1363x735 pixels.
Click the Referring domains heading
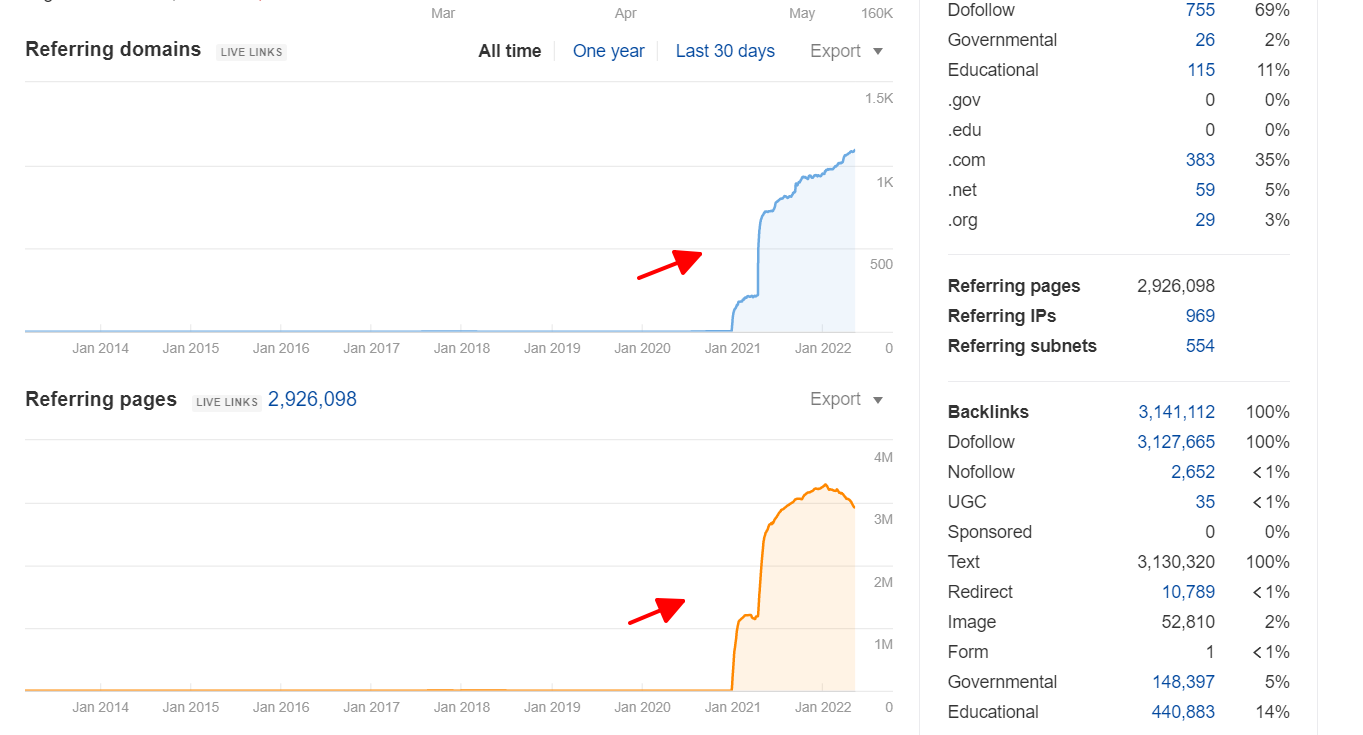[113, 50]
